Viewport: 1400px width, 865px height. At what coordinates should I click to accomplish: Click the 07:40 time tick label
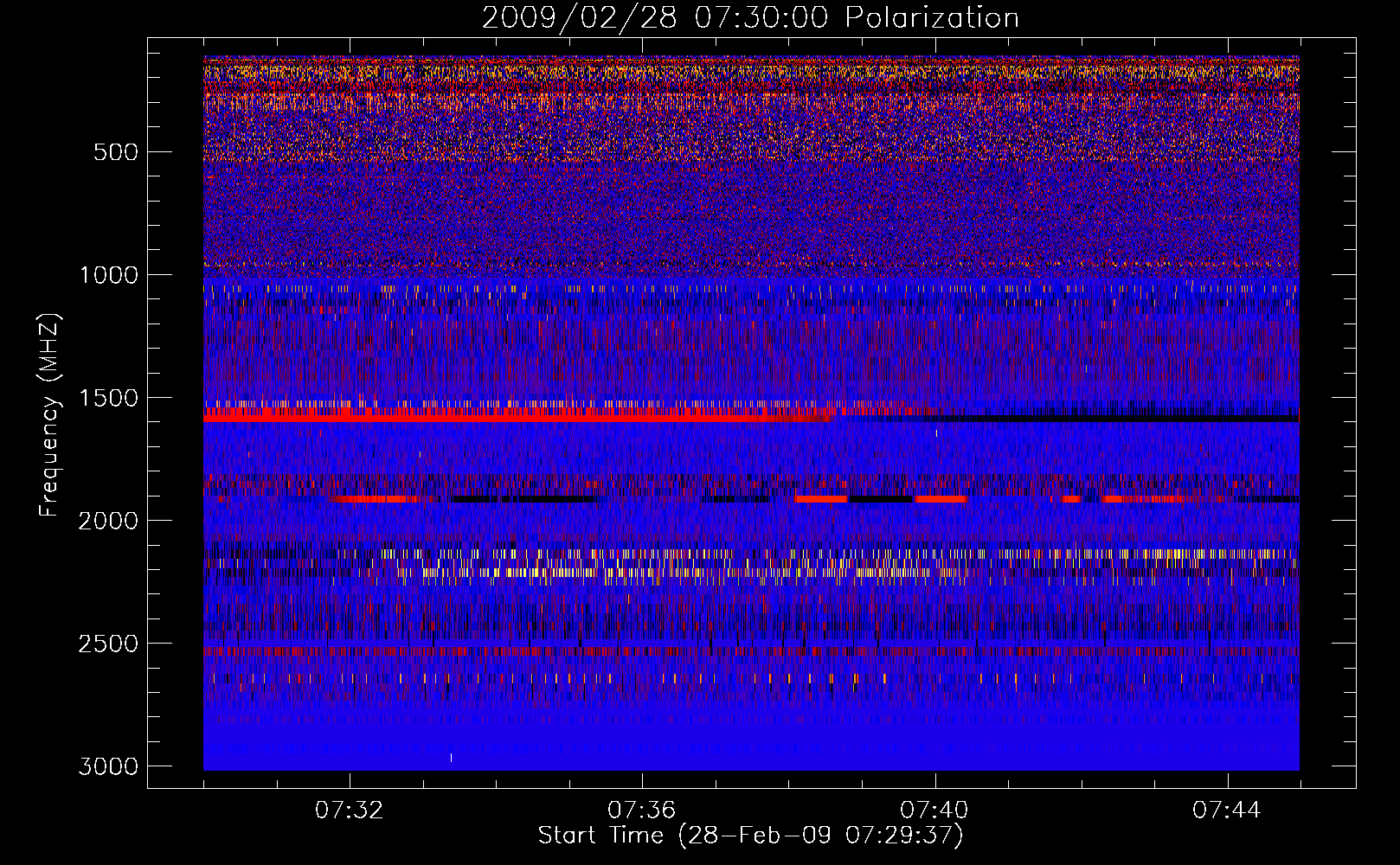[934, 811]
